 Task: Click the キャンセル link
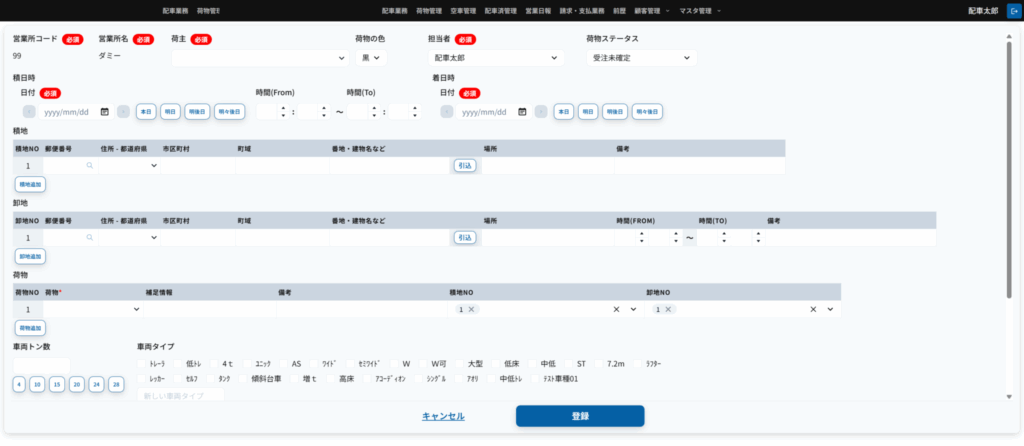click(445, 416)
